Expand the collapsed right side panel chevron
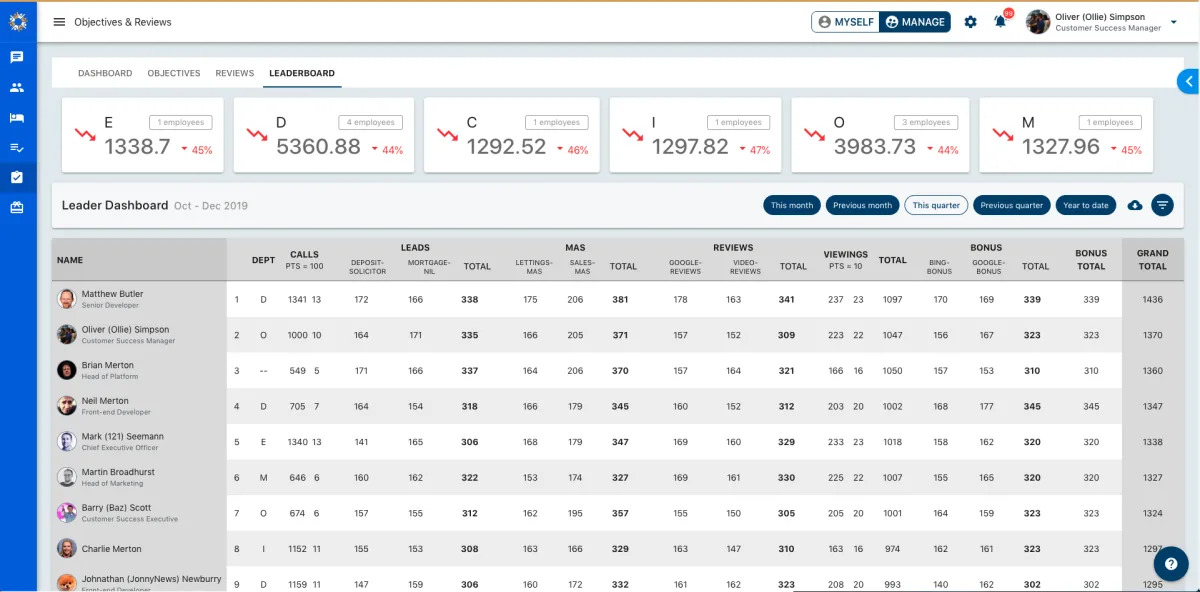The height and width of the screenshot is (592, 1200). click(x=1188, y=81)
